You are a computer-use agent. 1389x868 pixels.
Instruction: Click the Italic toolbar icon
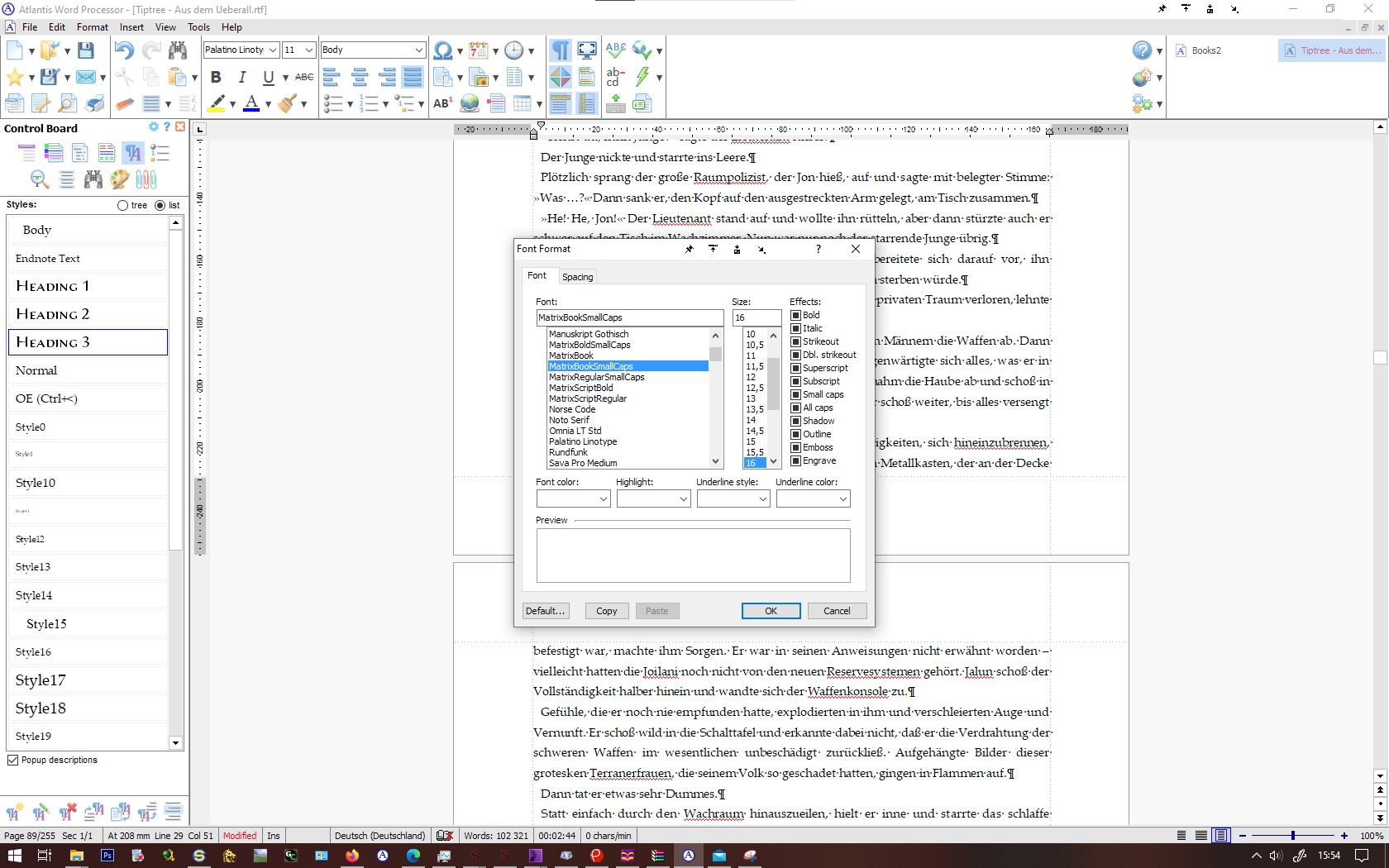coord(242,77)
